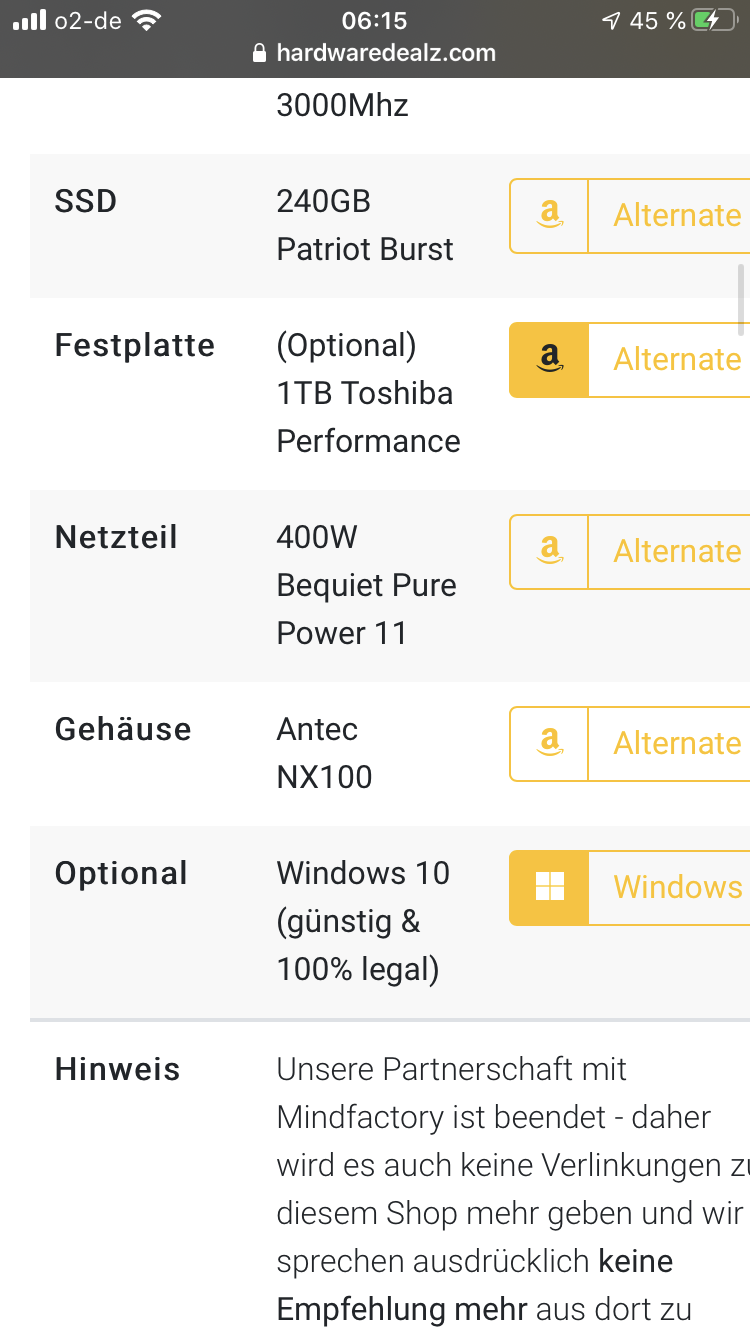Screen dimensions: 750x1334
Task: Tap the Wi-Fi status icon
Action: click(147, 20)
